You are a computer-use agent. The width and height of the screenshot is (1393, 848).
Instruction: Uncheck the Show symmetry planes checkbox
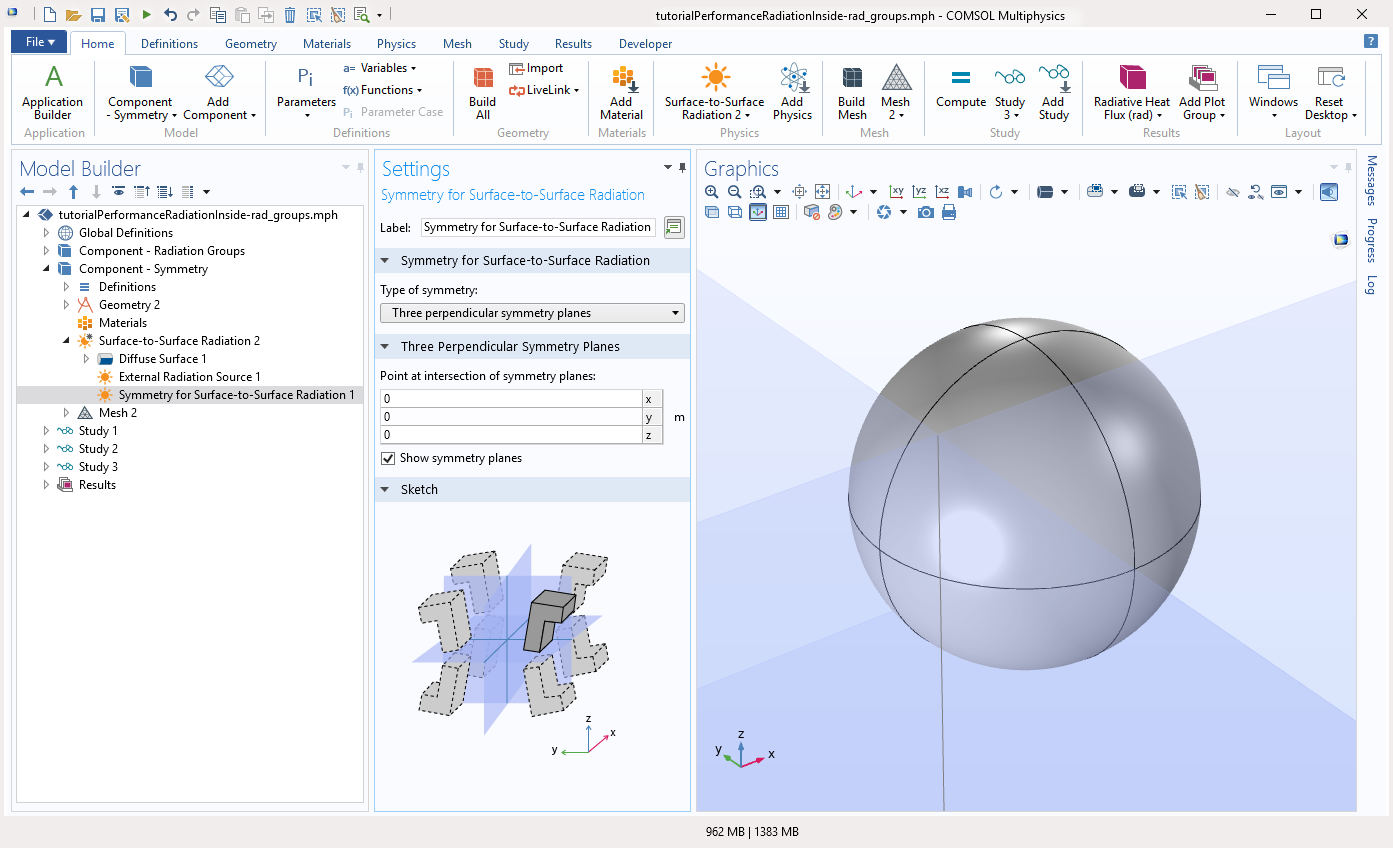[388, 458]
